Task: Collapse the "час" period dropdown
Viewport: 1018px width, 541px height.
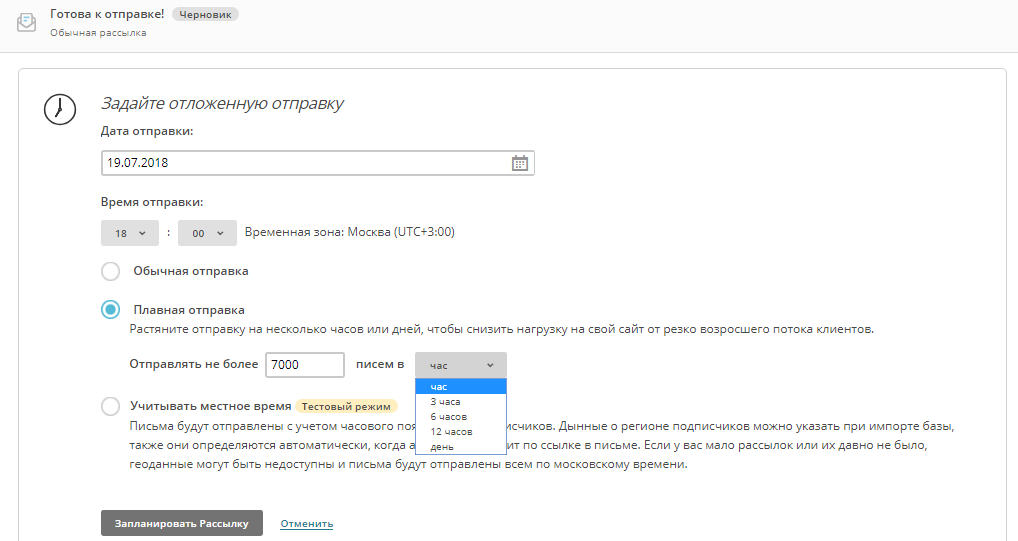Action: click(x=461, y=365)
